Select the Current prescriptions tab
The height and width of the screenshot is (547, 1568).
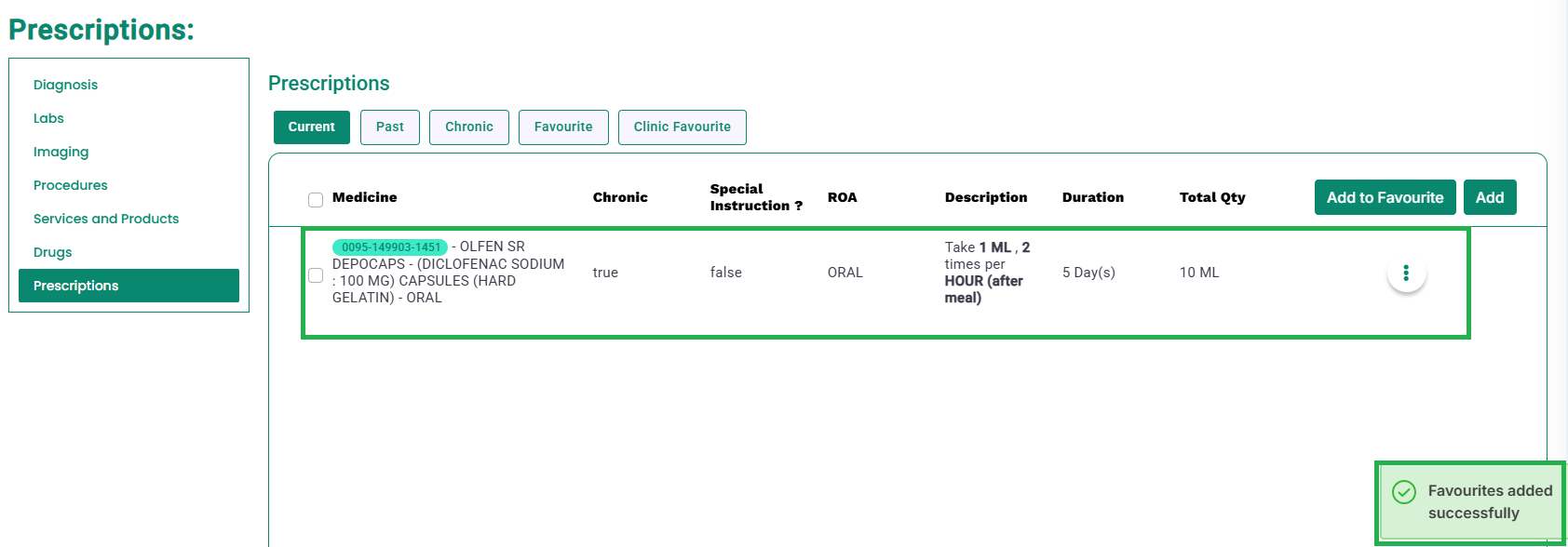[312, 127]
